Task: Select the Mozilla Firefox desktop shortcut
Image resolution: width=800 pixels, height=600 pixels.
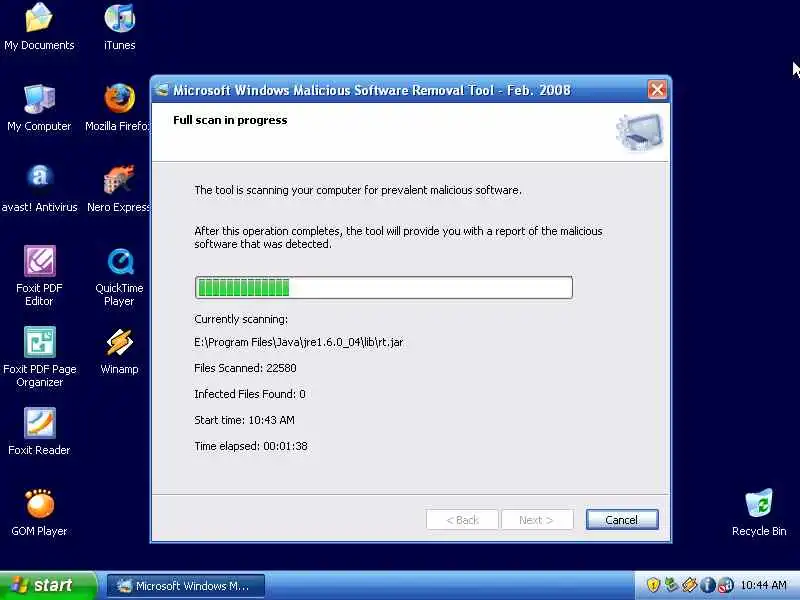Action: click(x=118, y=108)
